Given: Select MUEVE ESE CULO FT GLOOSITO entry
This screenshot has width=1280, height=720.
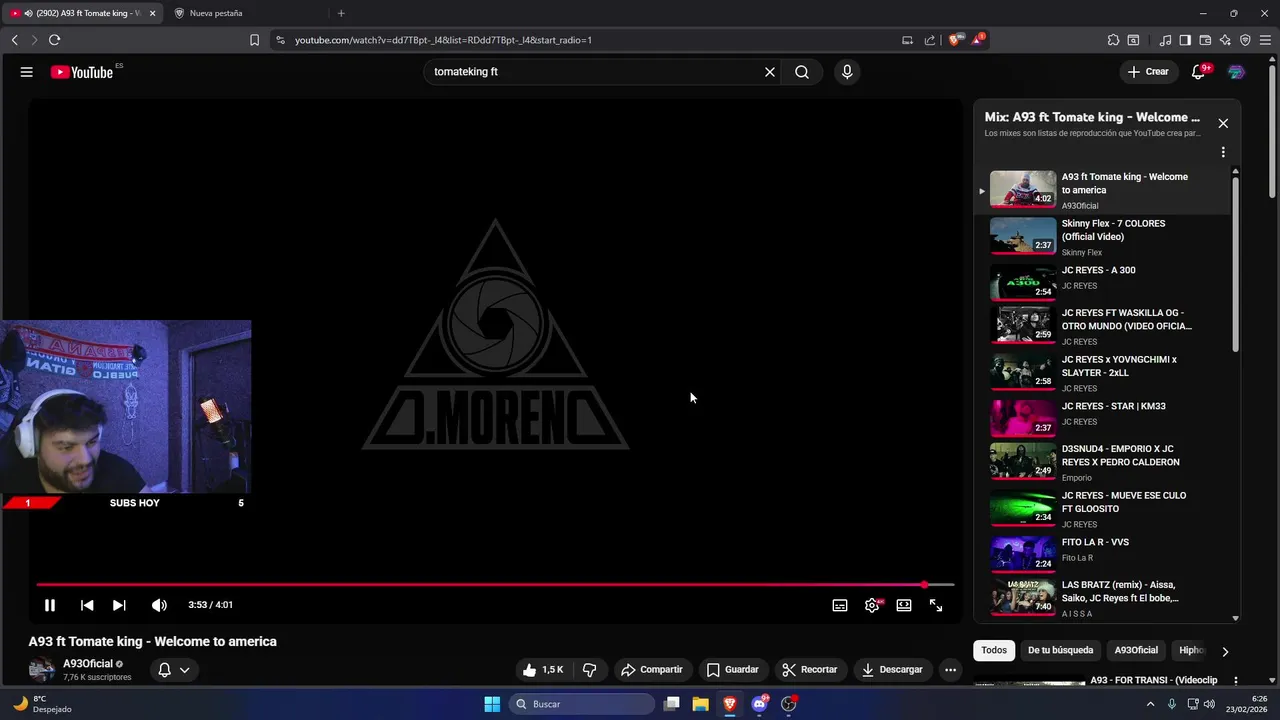Looking at the screenshot, I should 1104,509.
